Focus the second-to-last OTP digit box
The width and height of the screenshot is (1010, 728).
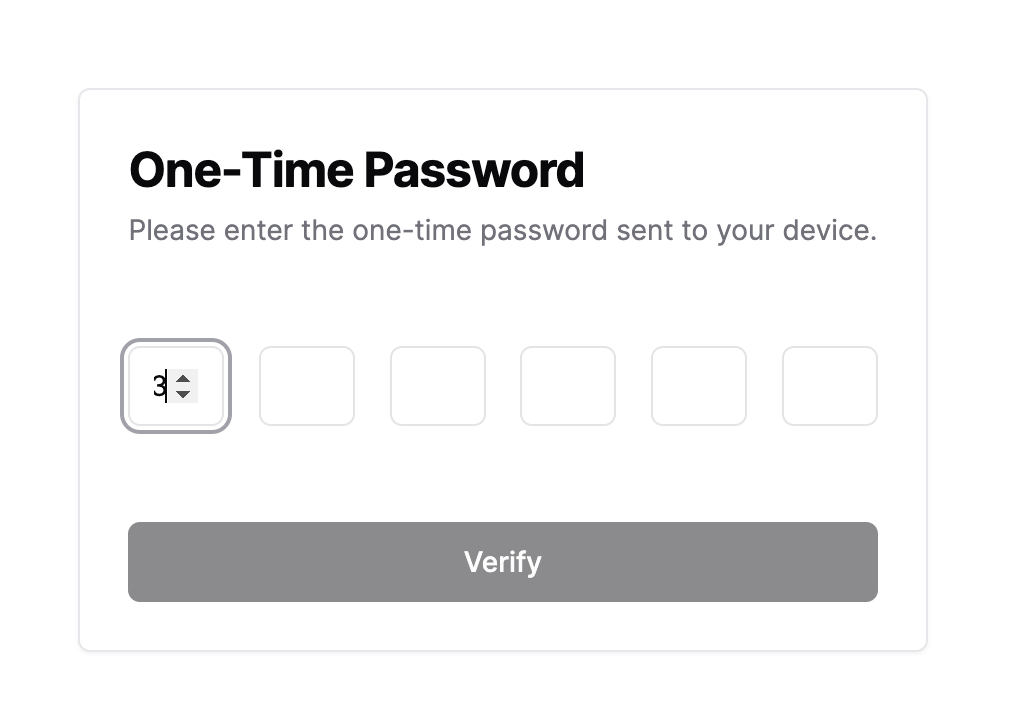point(699,386)
